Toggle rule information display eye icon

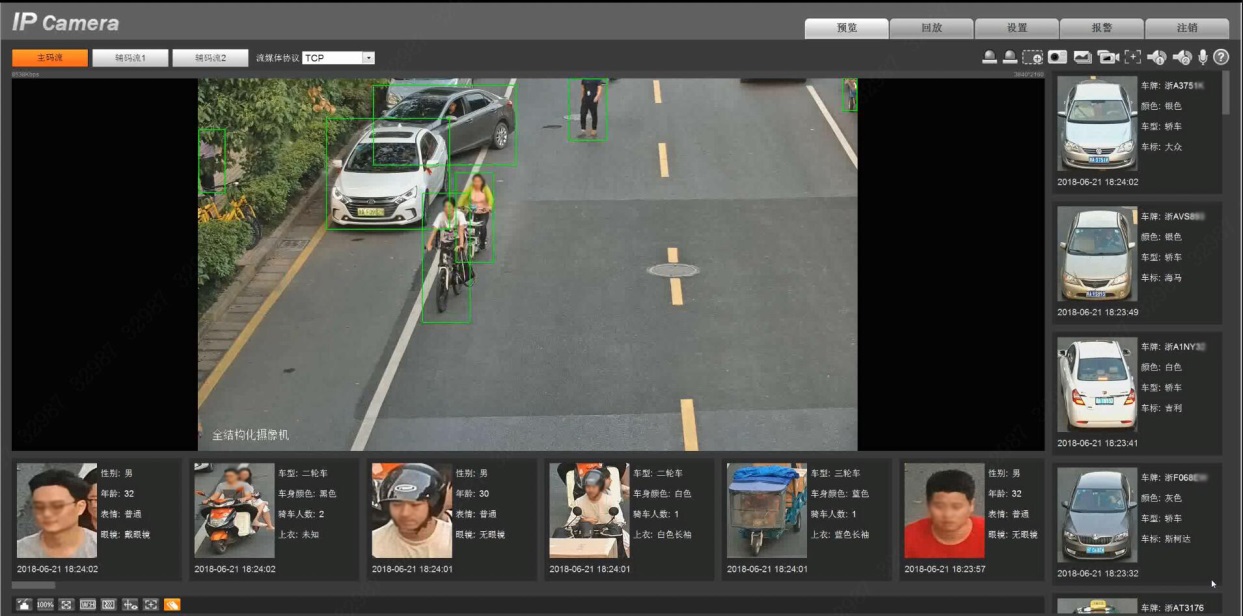(x=129, y=604)
